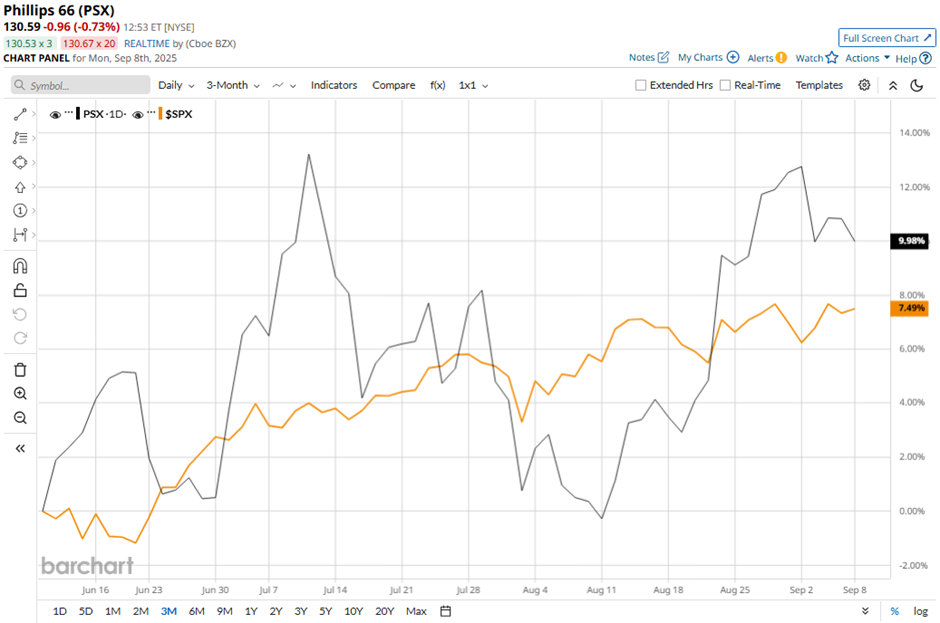This screenshot has width=940, height=623.
Task: Open the Indicators menu
Action: (x=334, y=85)
